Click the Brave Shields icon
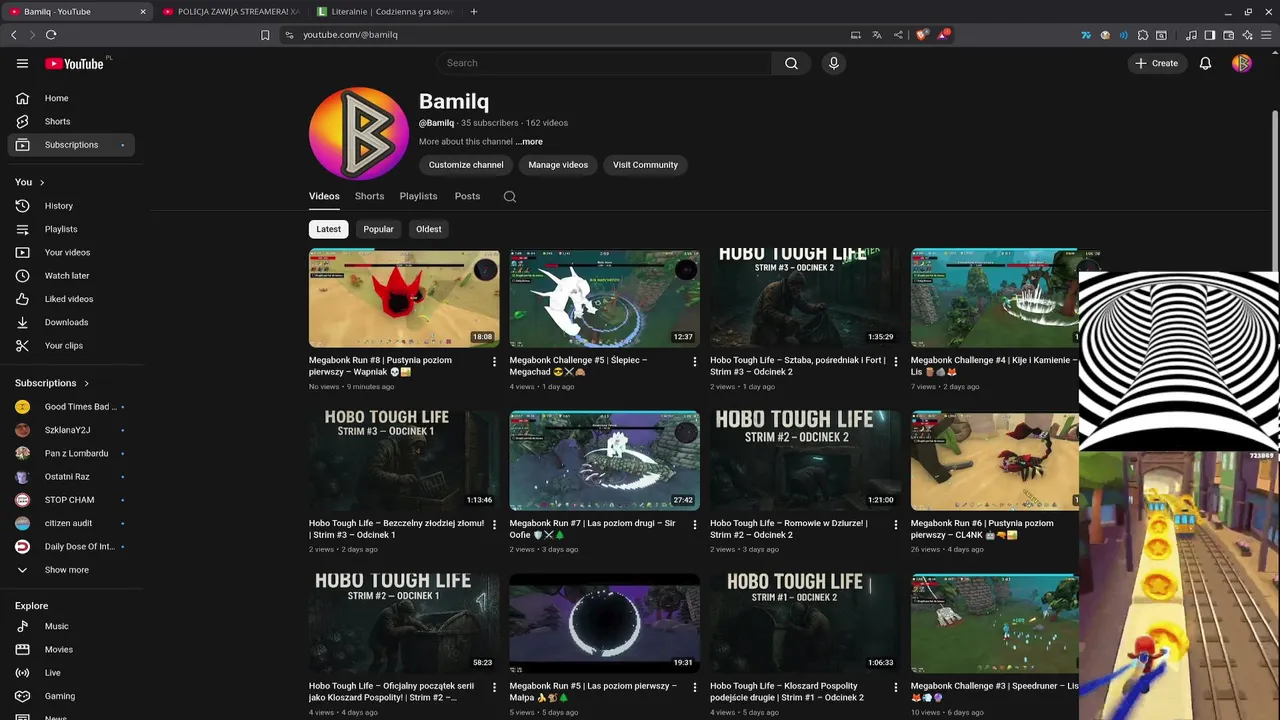The width and height of the screenshot is (1280, 720). tap(921, 35)
